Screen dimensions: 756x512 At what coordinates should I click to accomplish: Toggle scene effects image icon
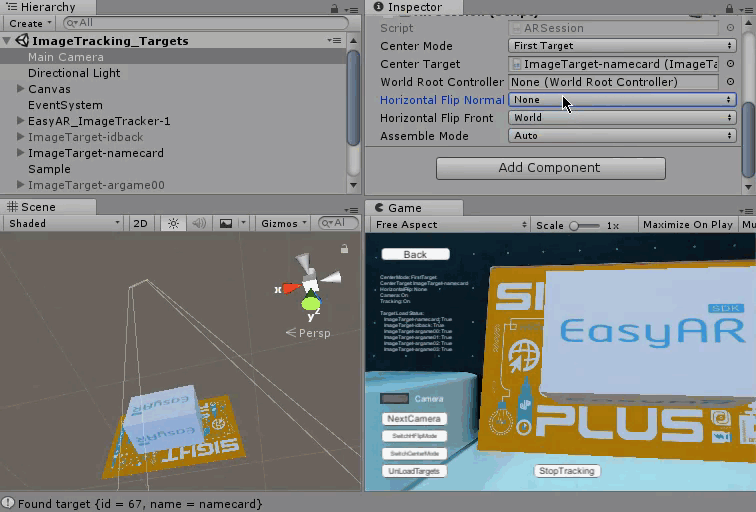226,223
